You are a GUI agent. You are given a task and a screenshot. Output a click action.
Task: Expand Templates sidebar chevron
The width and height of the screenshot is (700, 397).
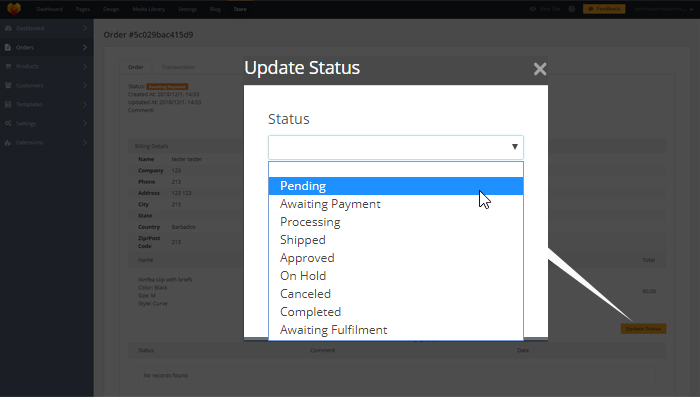pos(85,104)
